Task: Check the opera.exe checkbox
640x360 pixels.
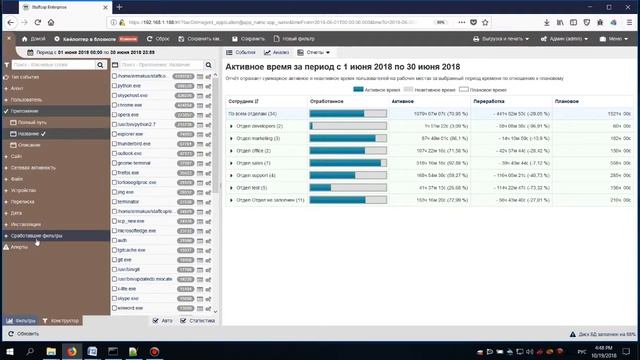Action: (x=115, y=115)
